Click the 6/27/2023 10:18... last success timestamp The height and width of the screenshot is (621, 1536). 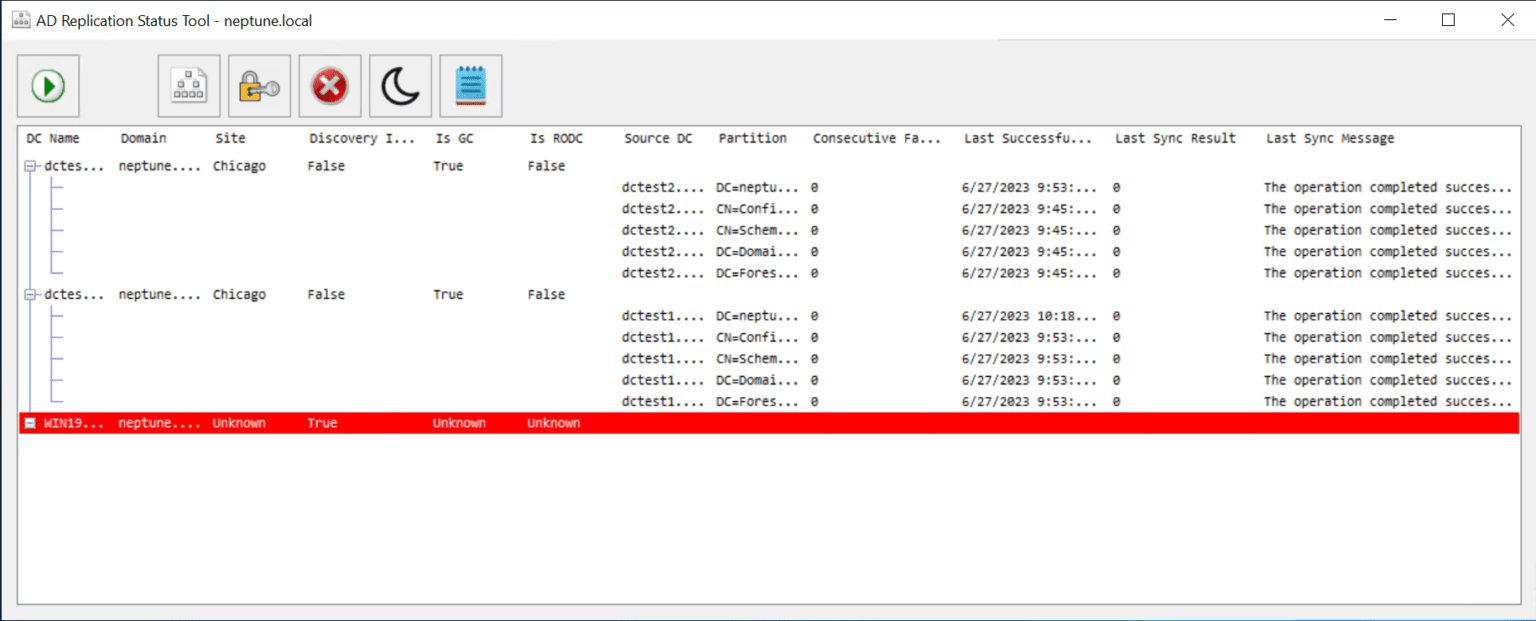click(x=1029, y=316)
